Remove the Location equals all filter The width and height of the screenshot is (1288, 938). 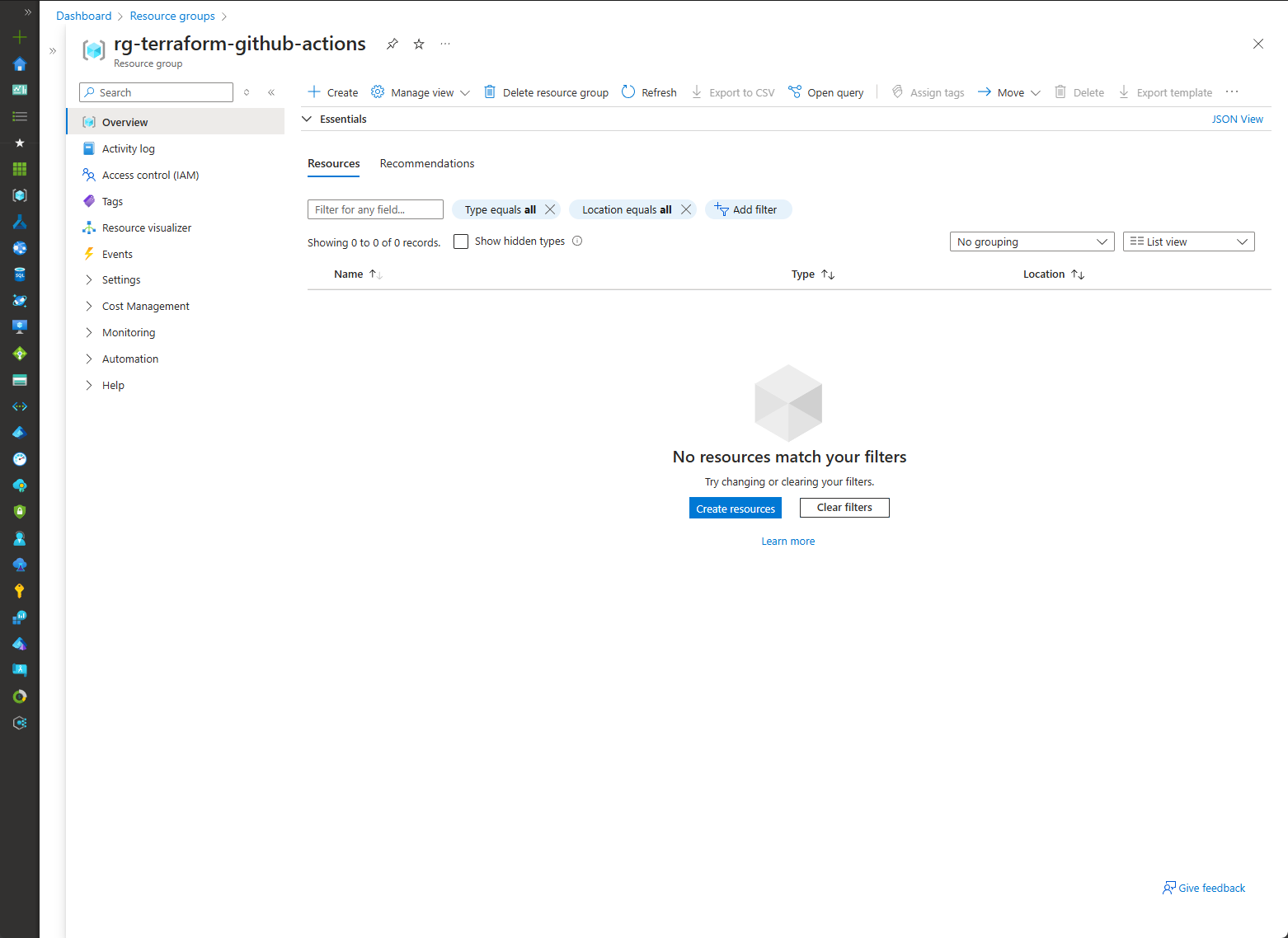(x=686, y=209)
